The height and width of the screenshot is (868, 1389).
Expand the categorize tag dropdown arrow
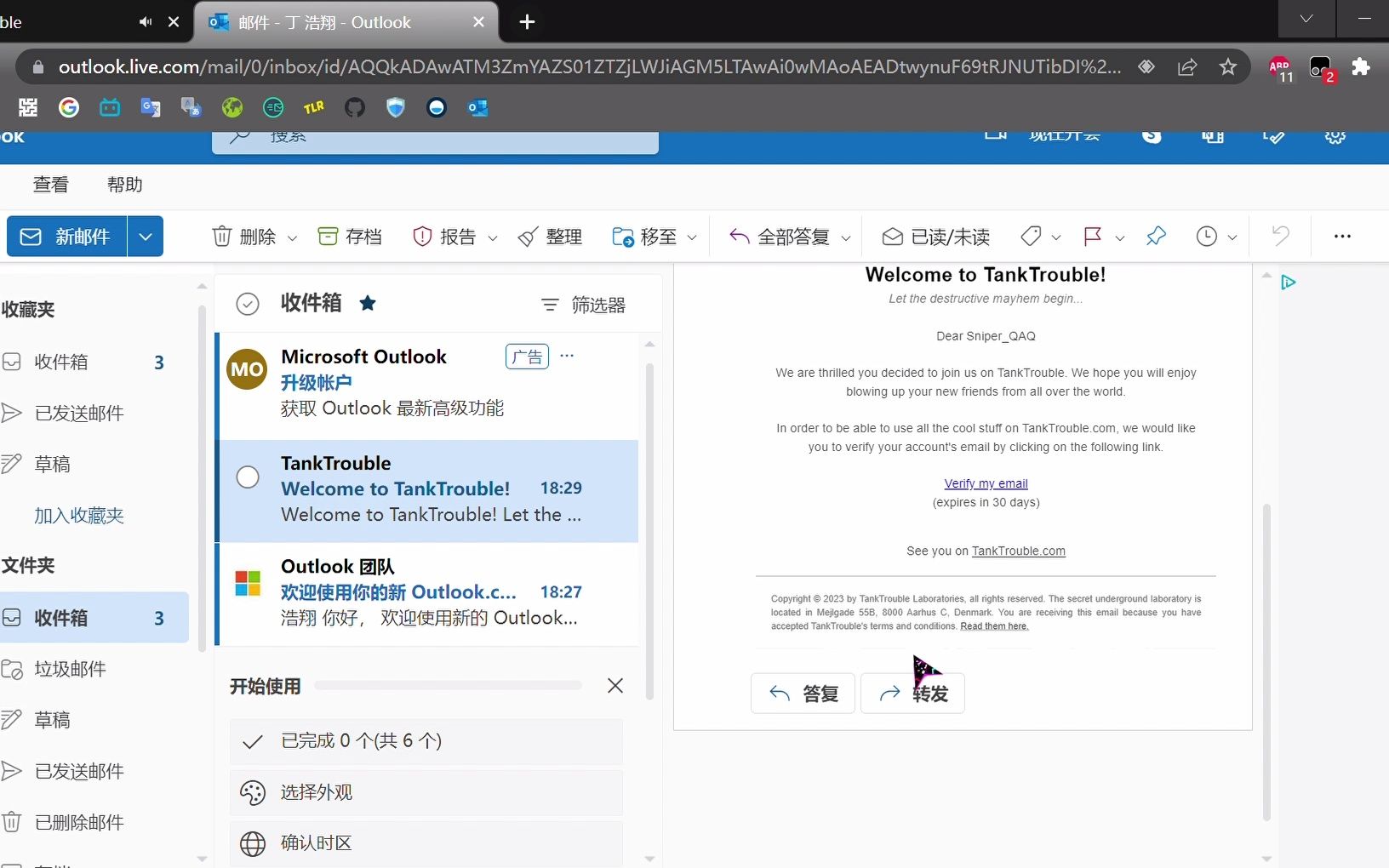click(1056, 238)
